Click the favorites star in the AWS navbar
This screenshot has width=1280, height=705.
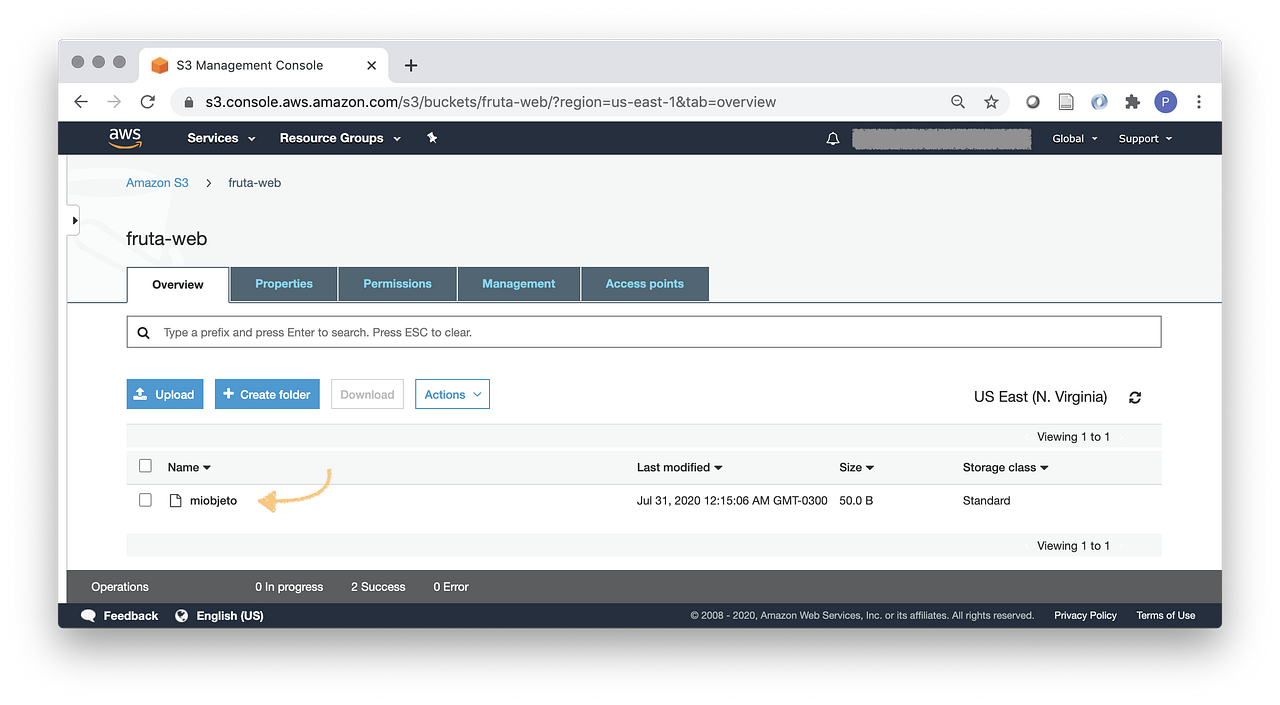click(432, 138)
